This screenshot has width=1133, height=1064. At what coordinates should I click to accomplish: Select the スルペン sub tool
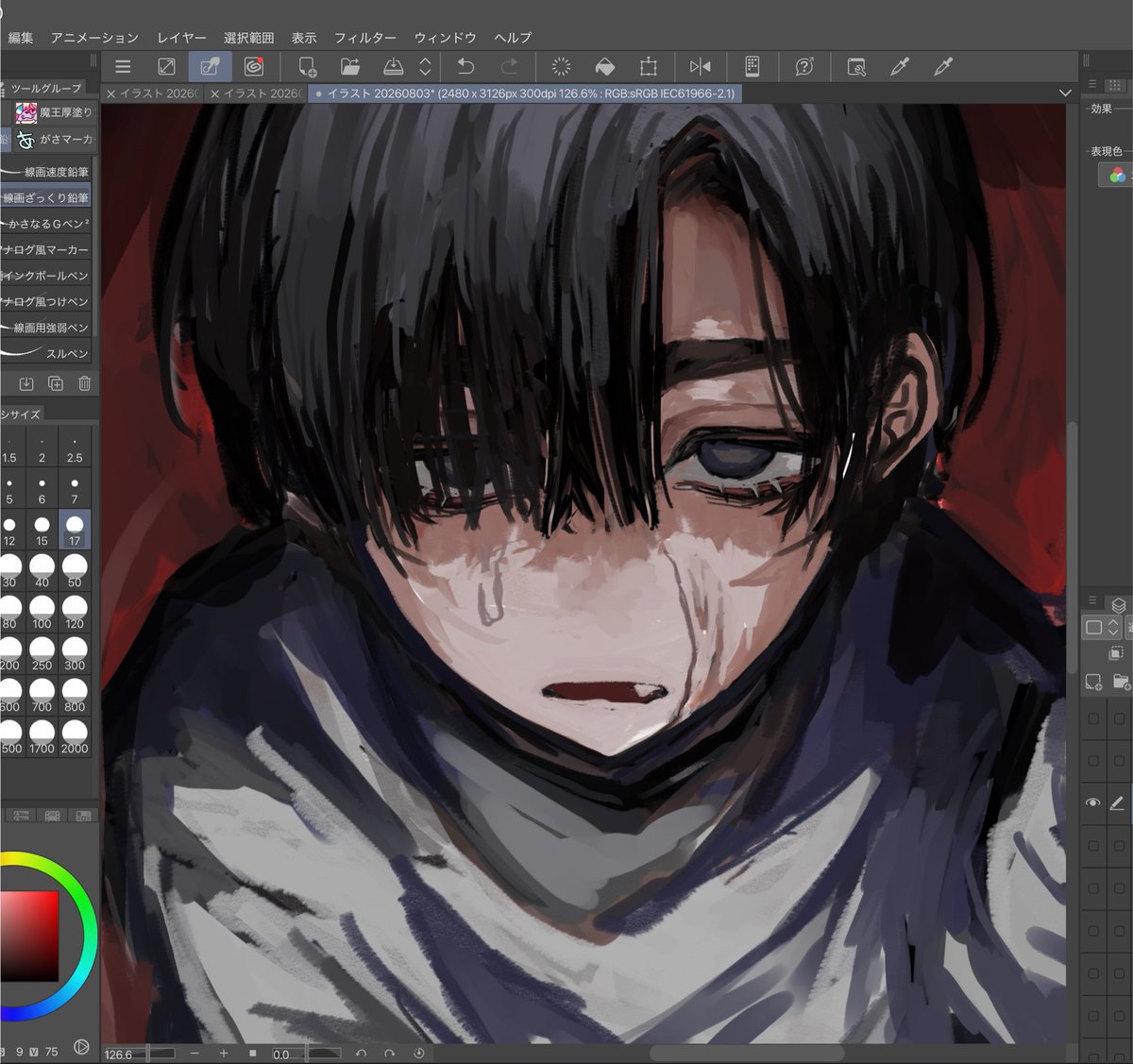pos(46,353)
